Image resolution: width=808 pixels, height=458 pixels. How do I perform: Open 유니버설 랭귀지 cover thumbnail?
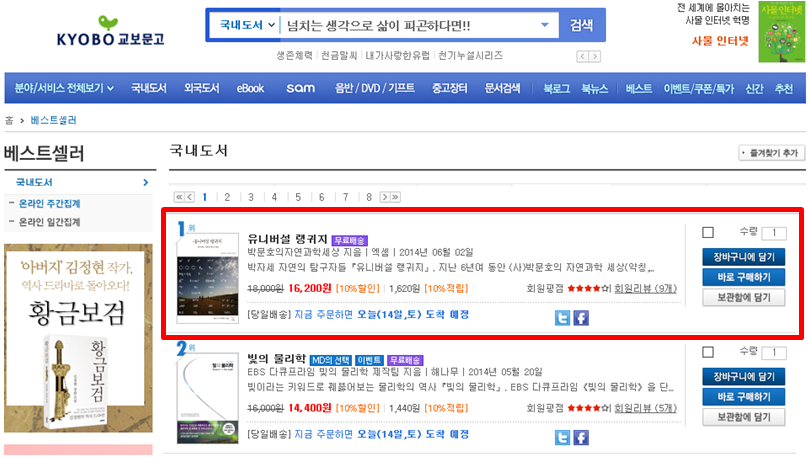(x=207, y=278)
